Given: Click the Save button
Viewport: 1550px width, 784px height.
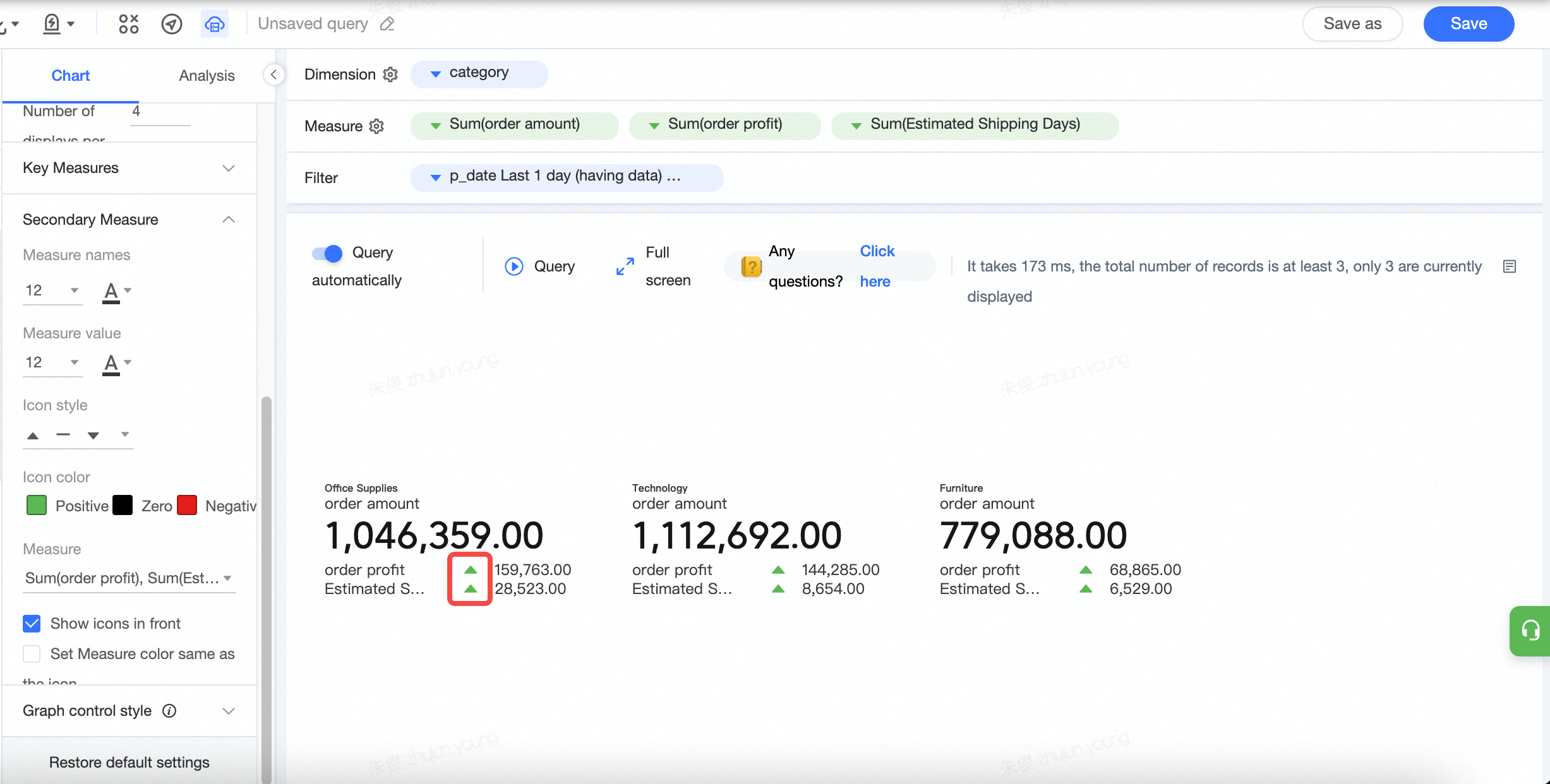Looking at the screenshot, I should coord(1469,24).
